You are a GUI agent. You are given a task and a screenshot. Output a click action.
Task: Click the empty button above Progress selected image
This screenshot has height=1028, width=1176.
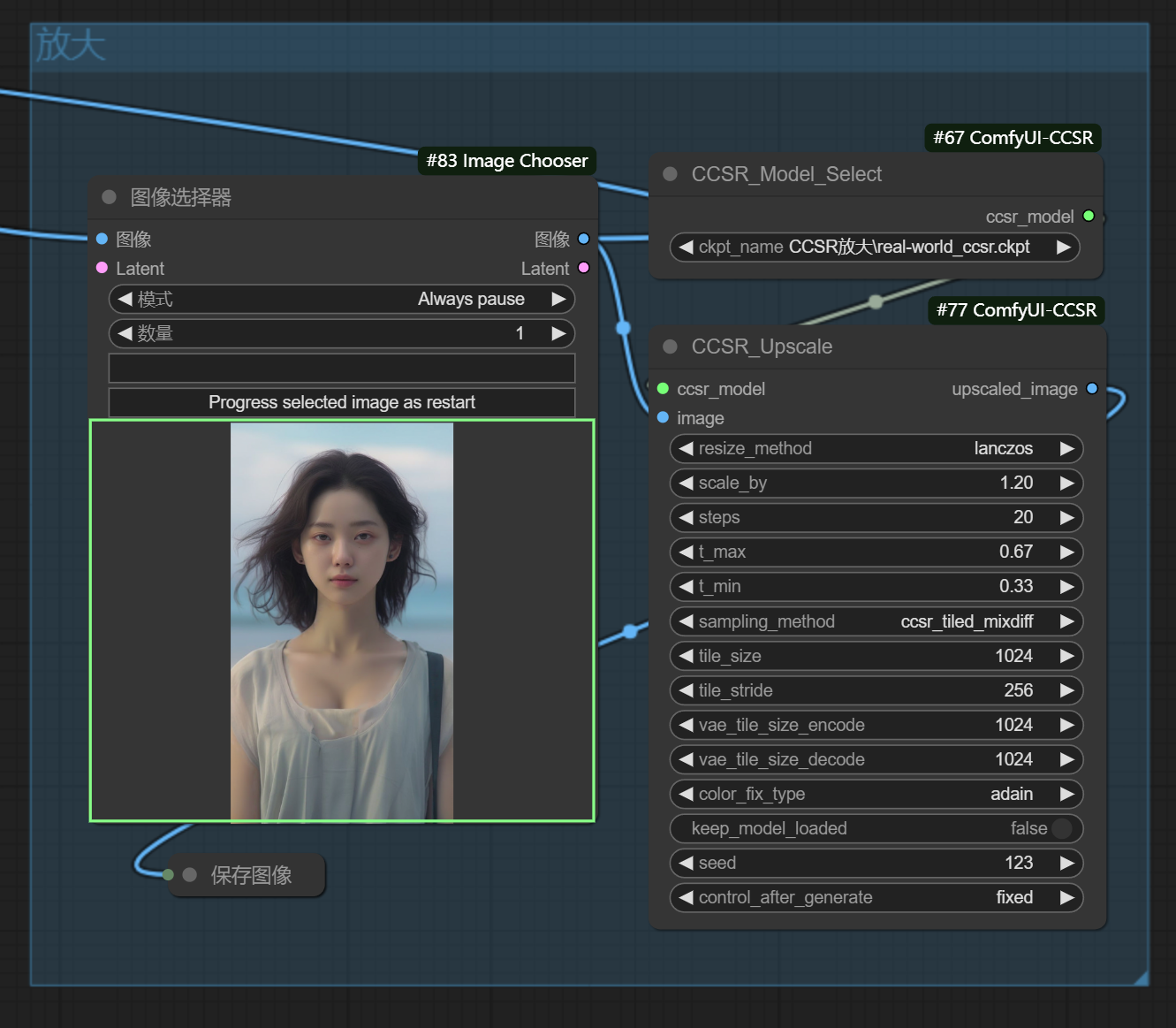(x=342, y=368)
